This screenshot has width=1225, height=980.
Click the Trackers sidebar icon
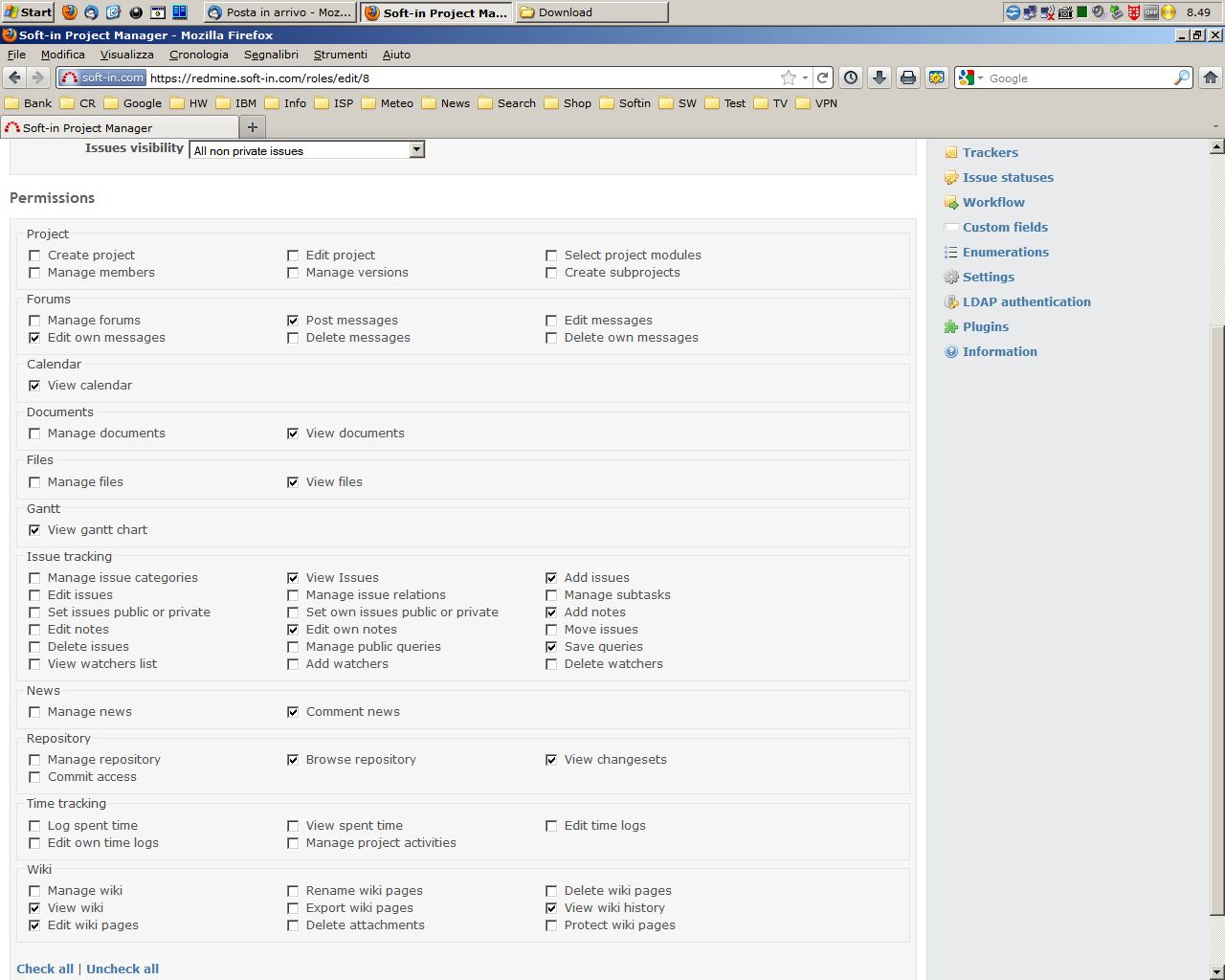point(951,153)
